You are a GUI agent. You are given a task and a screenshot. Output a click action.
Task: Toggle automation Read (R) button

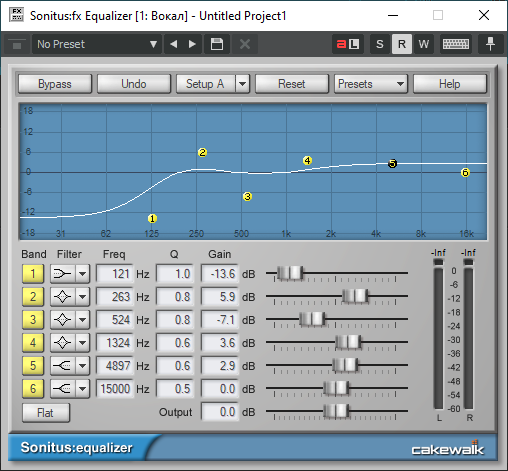pos(402,44)
